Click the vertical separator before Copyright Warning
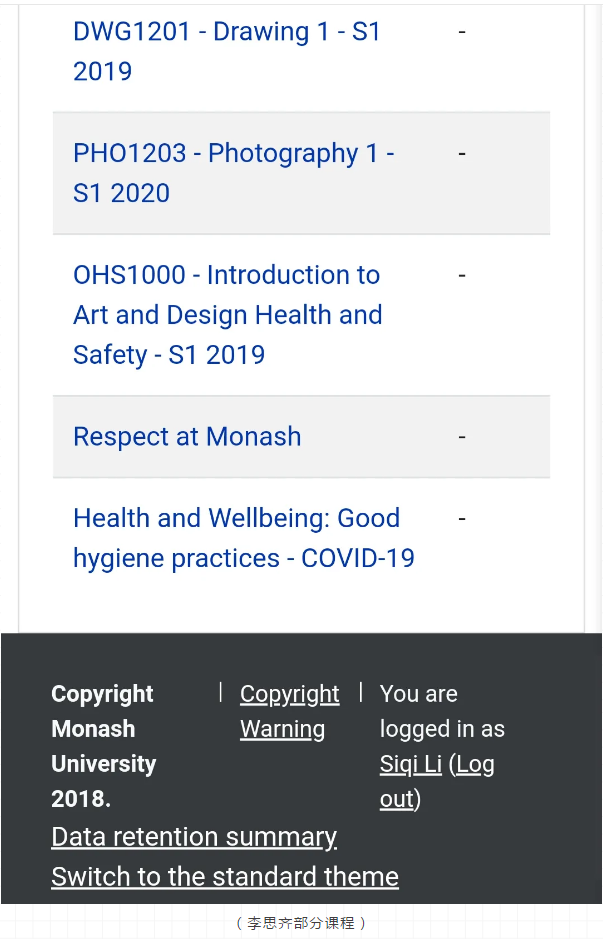The height and width of the screenshot is (939, 603). coord(221,692)
